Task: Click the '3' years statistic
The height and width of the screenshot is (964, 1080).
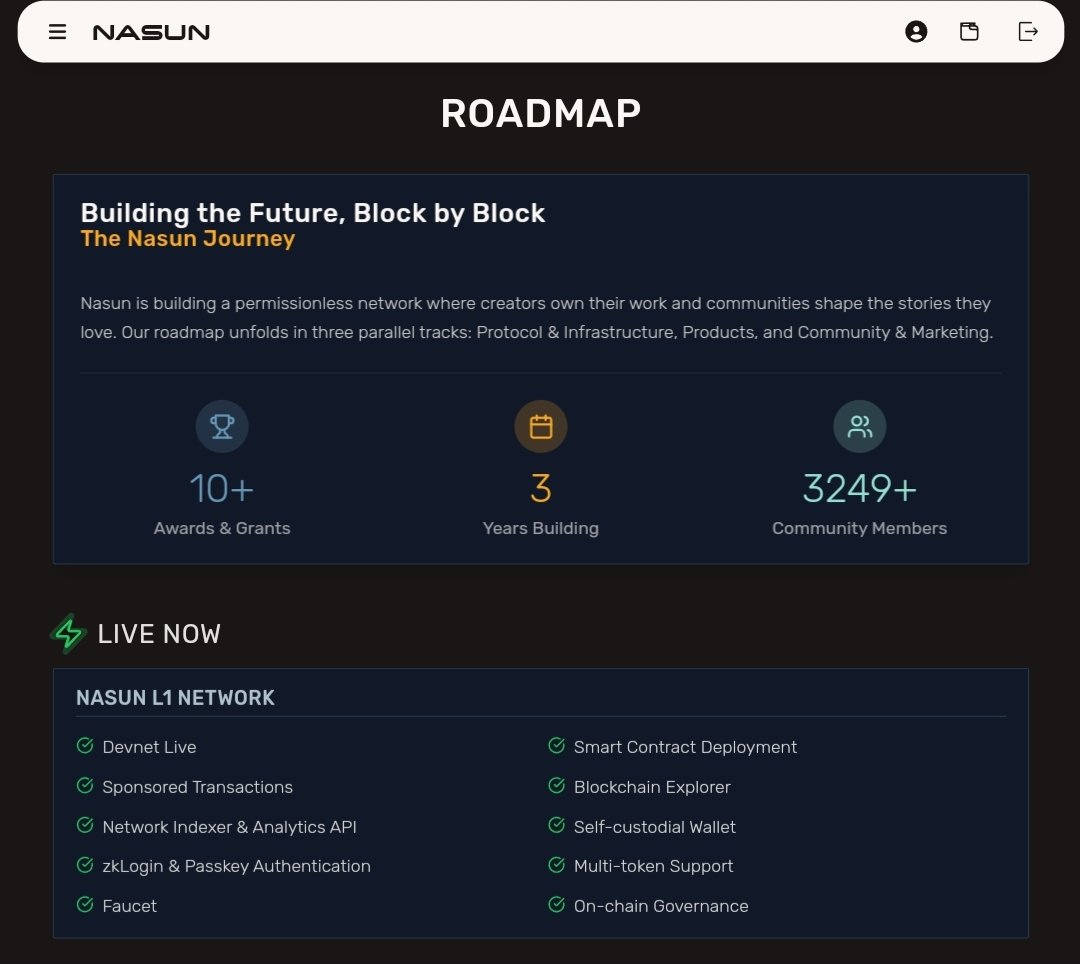Action: (x=541, y=488)
